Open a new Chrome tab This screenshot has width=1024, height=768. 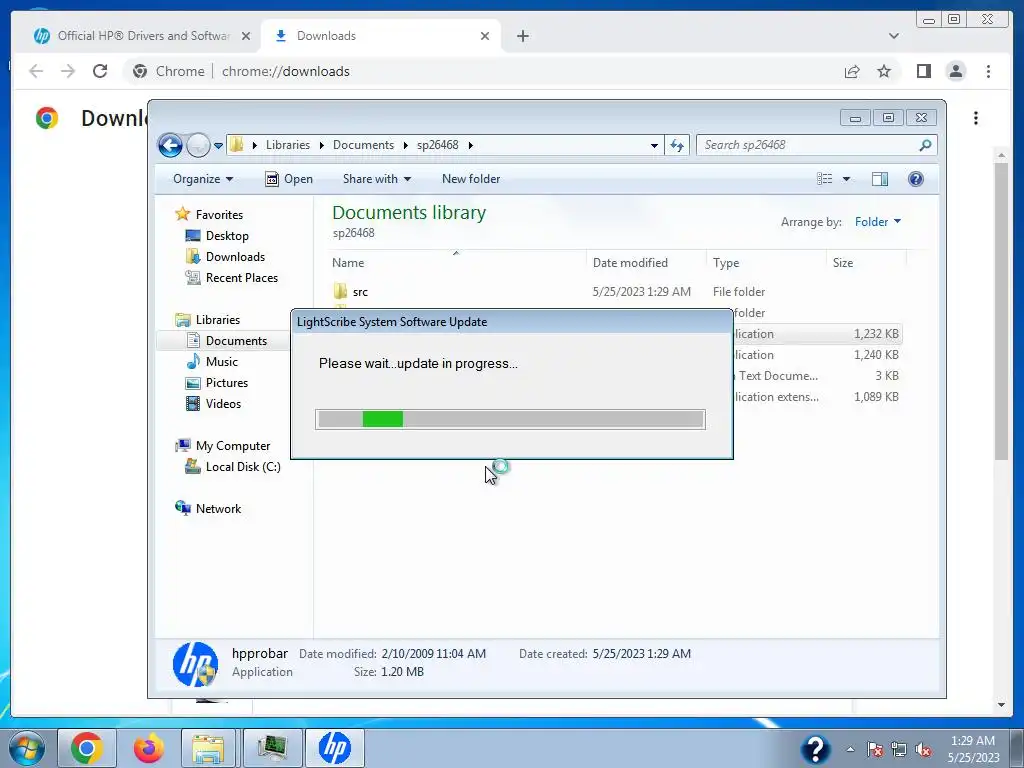522,36
